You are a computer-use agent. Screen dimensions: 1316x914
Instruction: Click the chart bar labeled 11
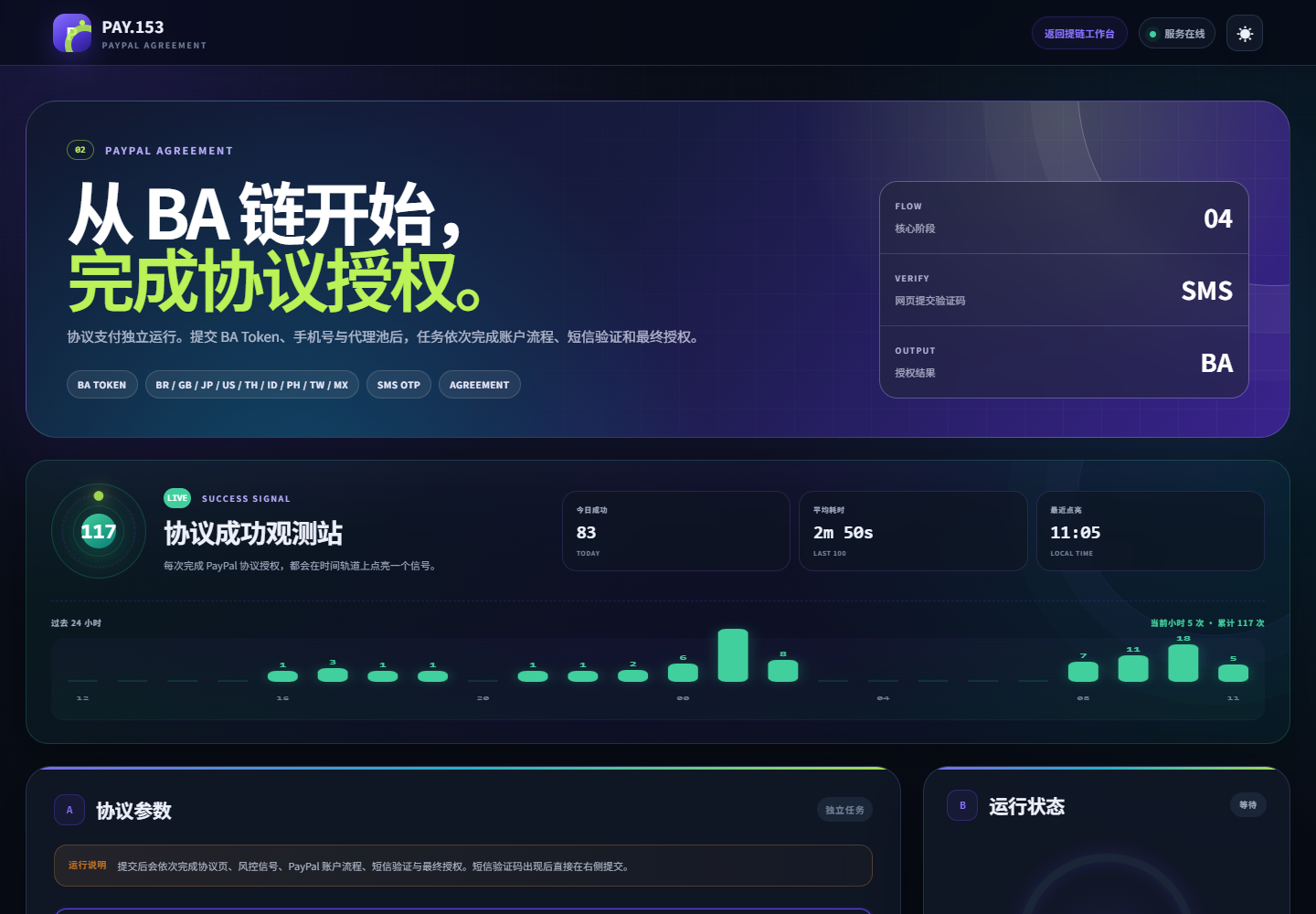1133,668
